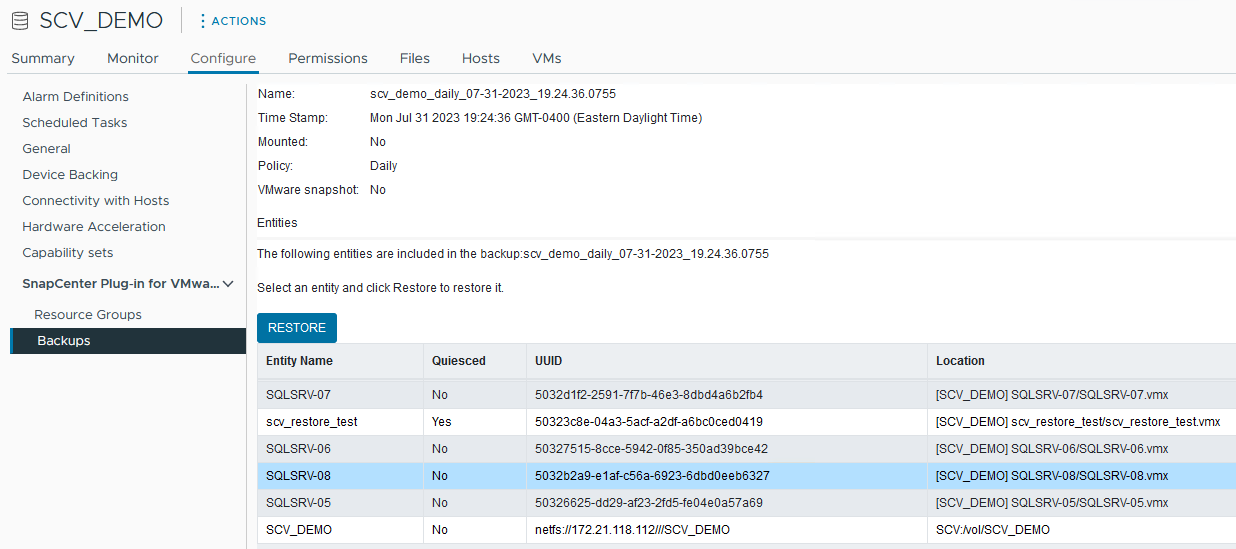
Task: Select the SQLSRV-07 entity row
Action: [x=298, y=395]
